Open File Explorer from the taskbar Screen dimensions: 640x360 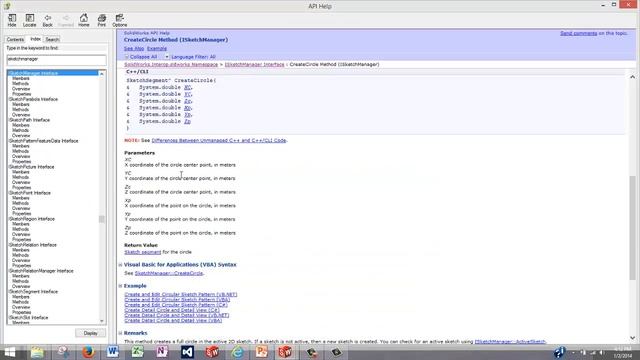(37, 352)
